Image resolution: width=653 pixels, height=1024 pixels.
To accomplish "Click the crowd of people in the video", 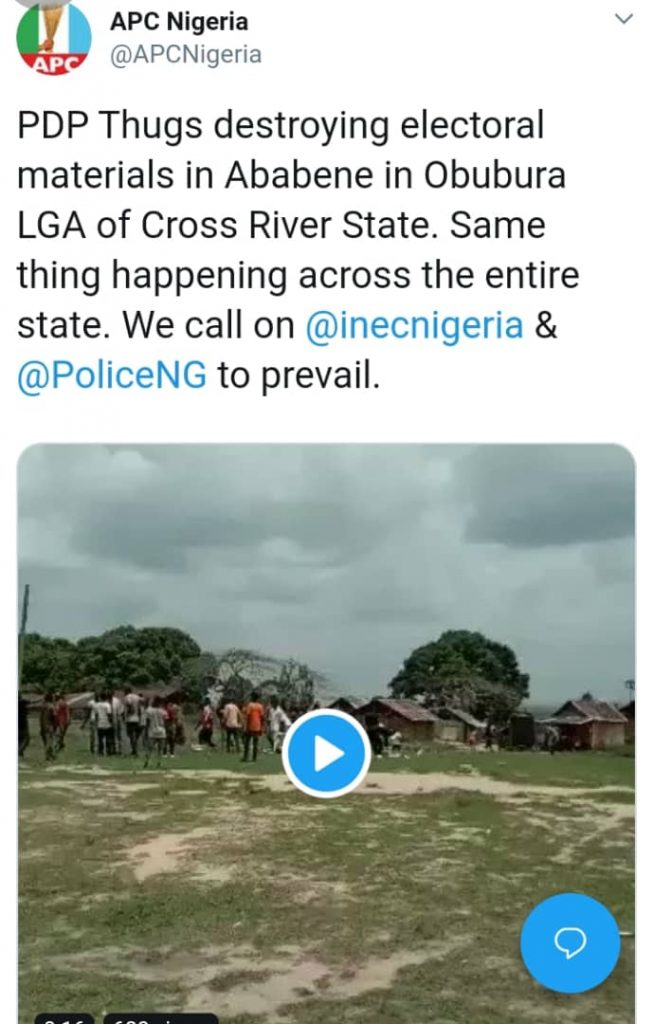I will [150, 718].
